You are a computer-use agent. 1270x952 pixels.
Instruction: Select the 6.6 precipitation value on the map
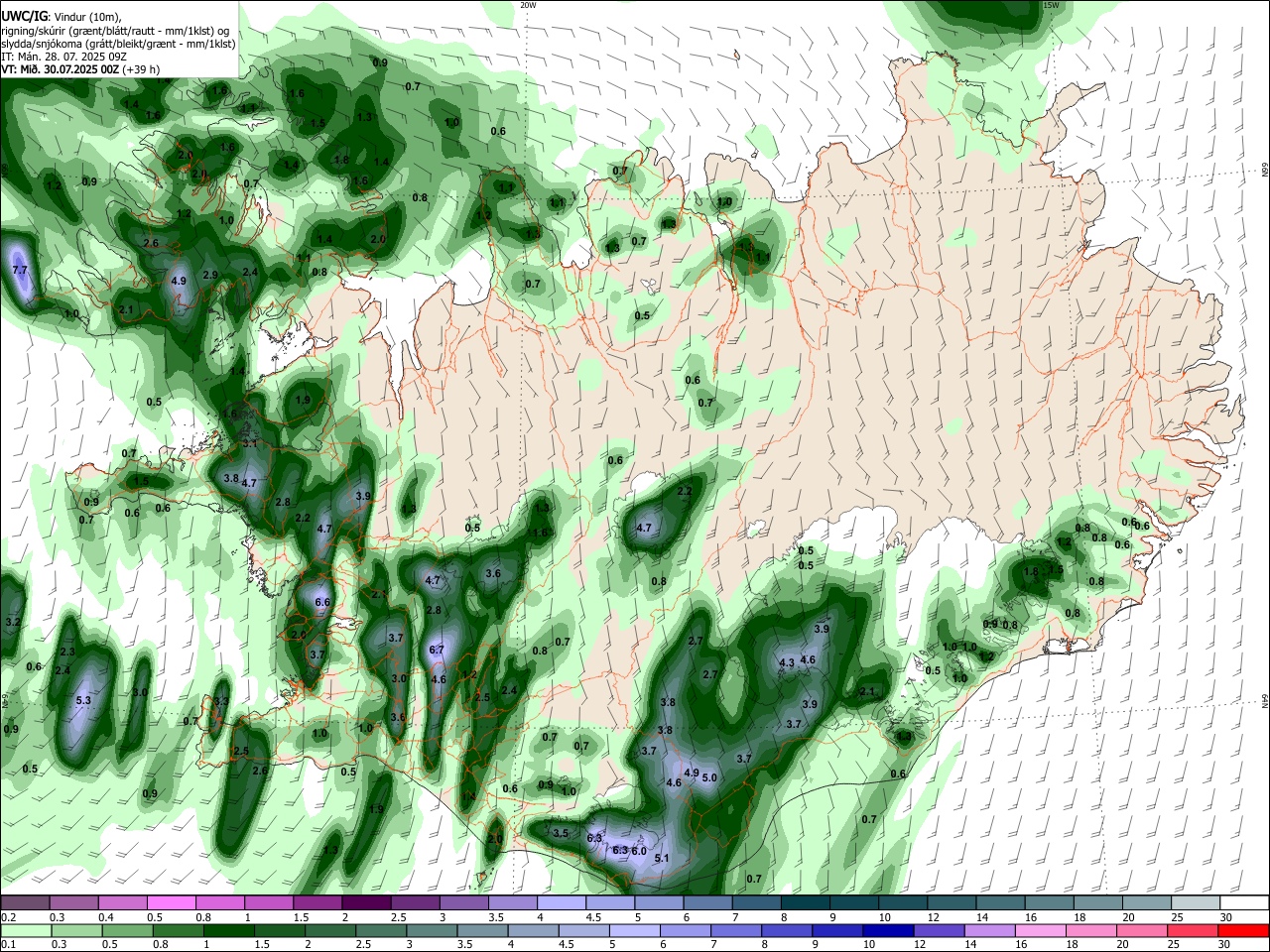point(322,602)
